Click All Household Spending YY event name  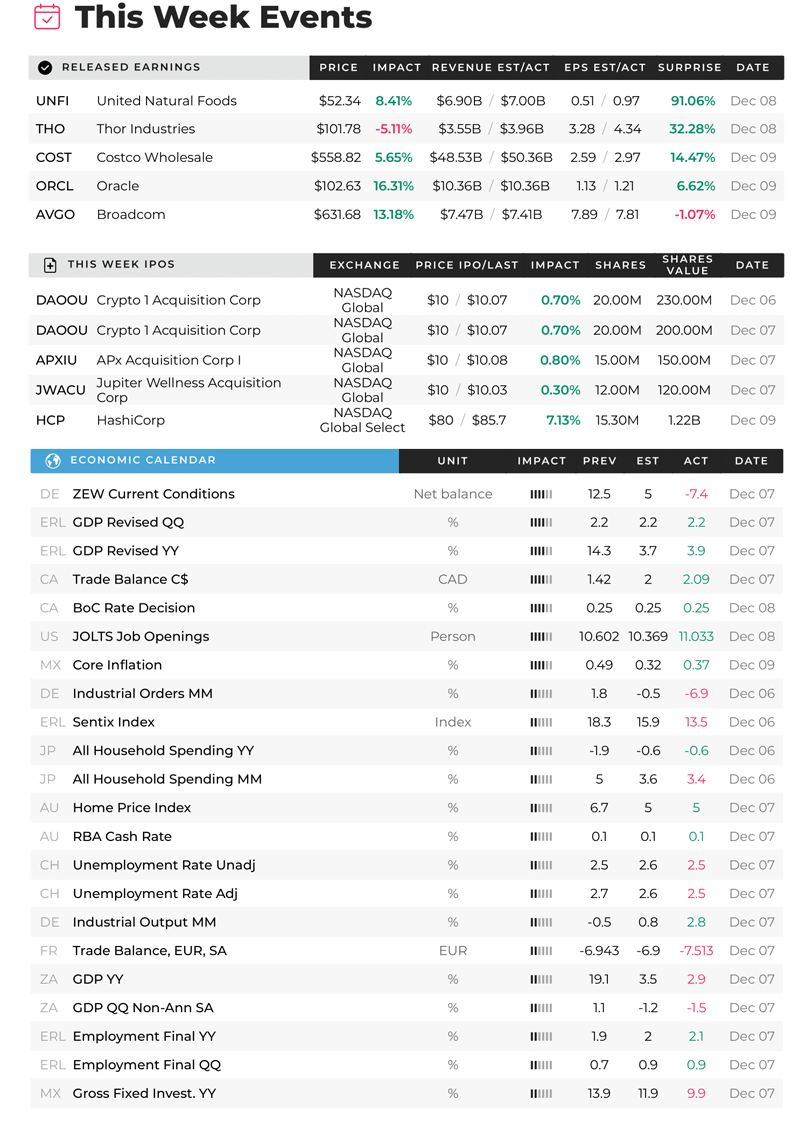pyautogui.click(x=163, y=751)
